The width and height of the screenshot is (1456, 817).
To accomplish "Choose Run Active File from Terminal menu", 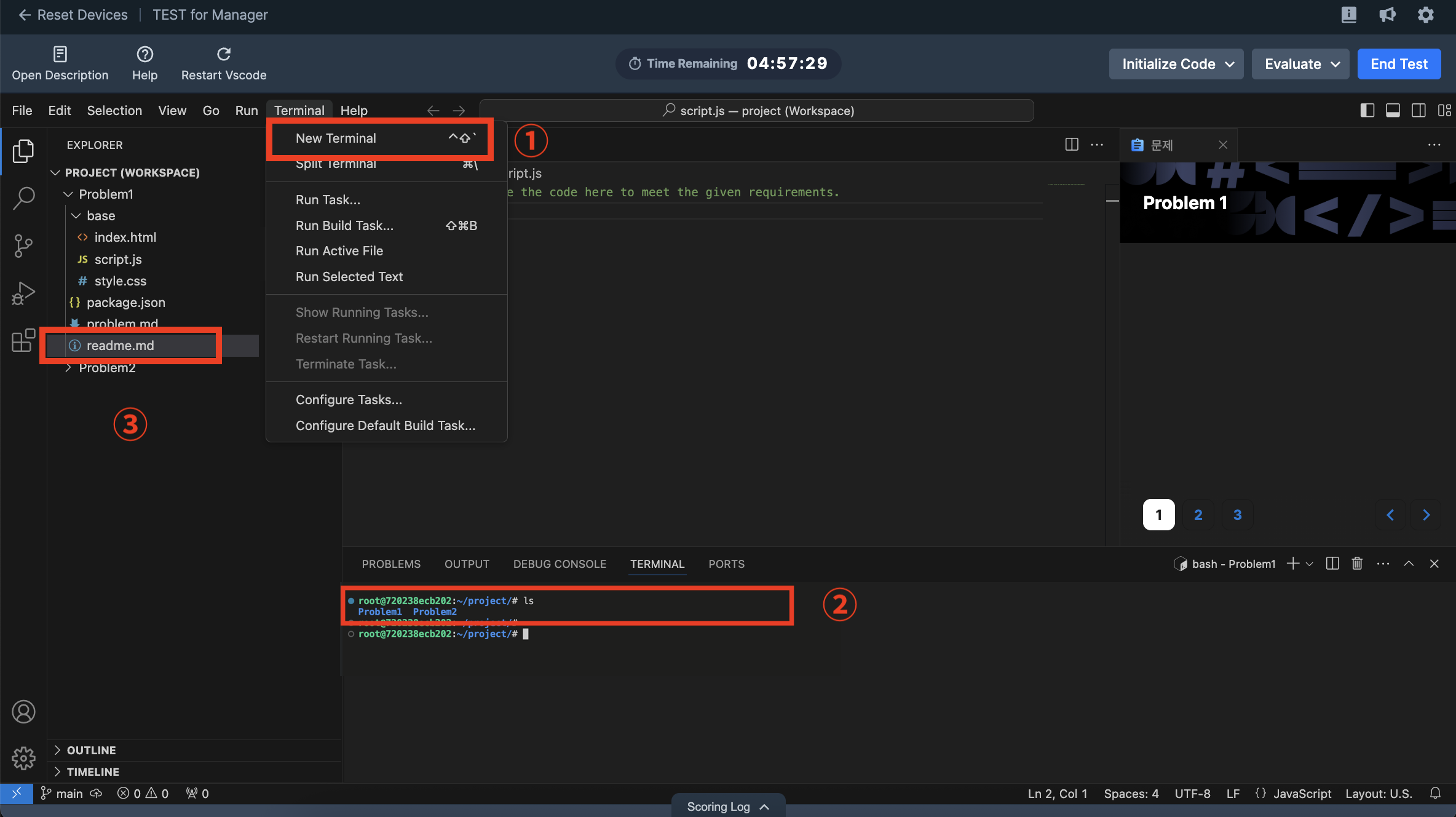I will point(339,251).
